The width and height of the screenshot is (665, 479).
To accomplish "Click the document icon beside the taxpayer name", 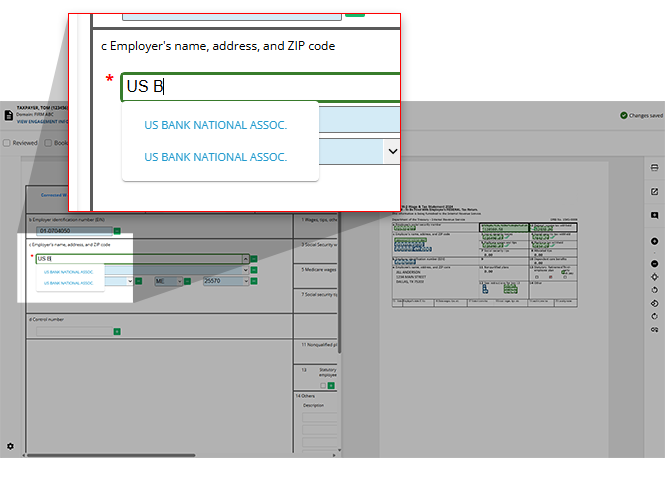I will click(x=8, y=115).
